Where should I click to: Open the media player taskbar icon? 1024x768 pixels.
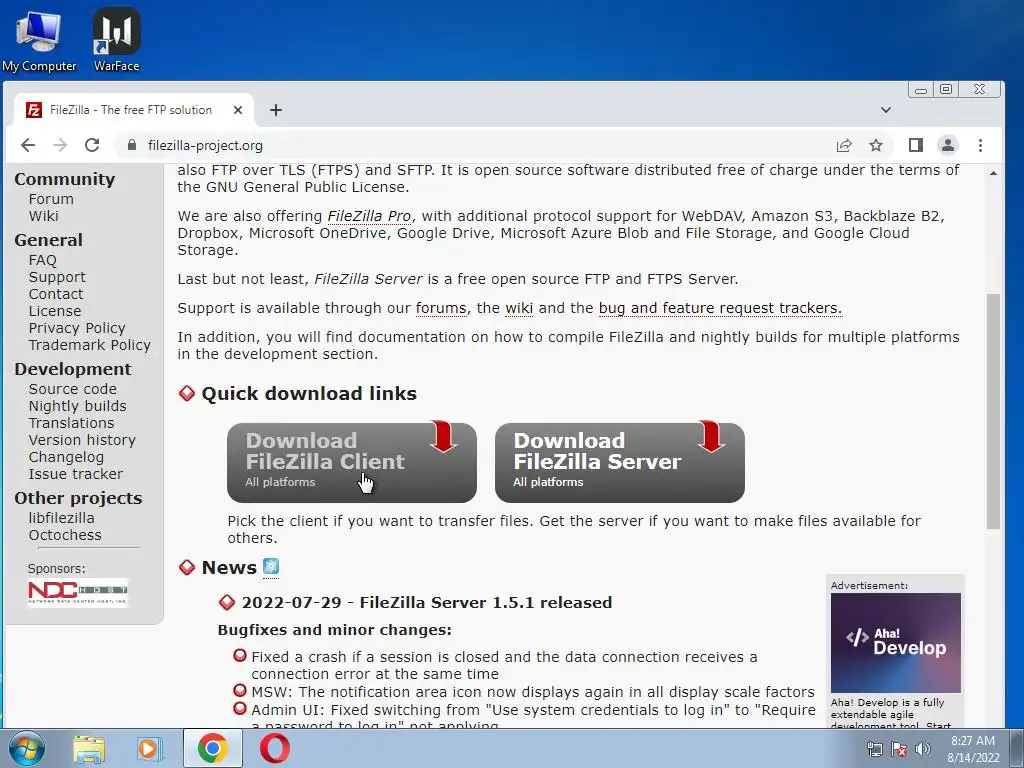149,748
